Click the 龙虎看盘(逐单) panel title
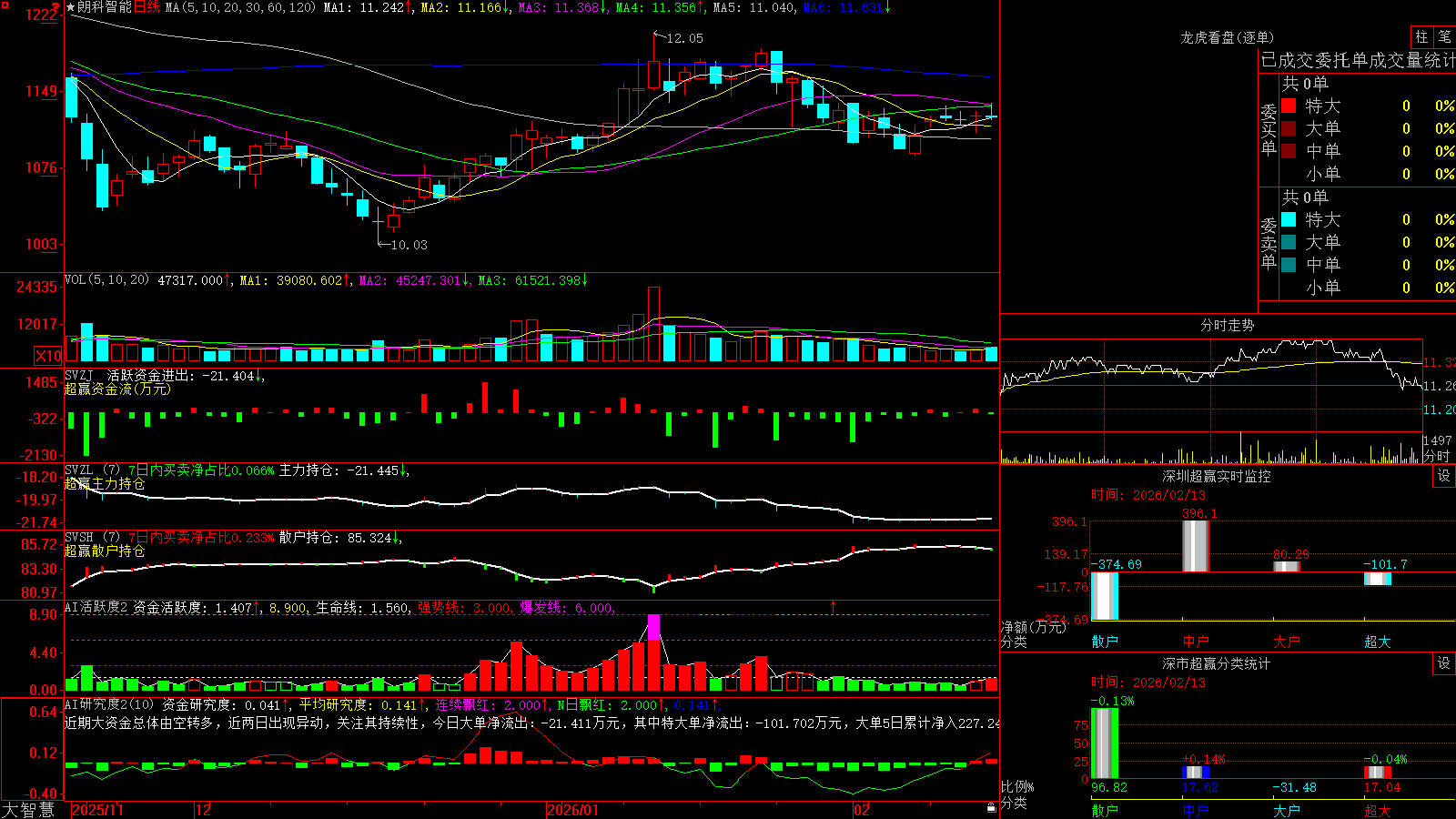The width and height of the screenshot is (1456, 819). click(x=1228, y=37)
